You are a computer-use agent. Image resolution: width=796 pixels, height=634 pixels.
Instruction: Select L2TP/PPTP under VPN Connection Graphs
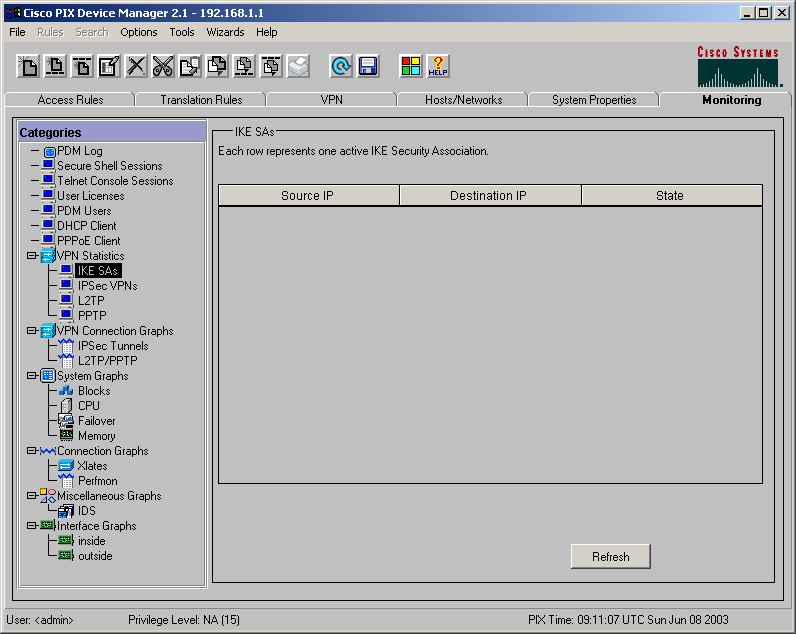coord(108,360)
